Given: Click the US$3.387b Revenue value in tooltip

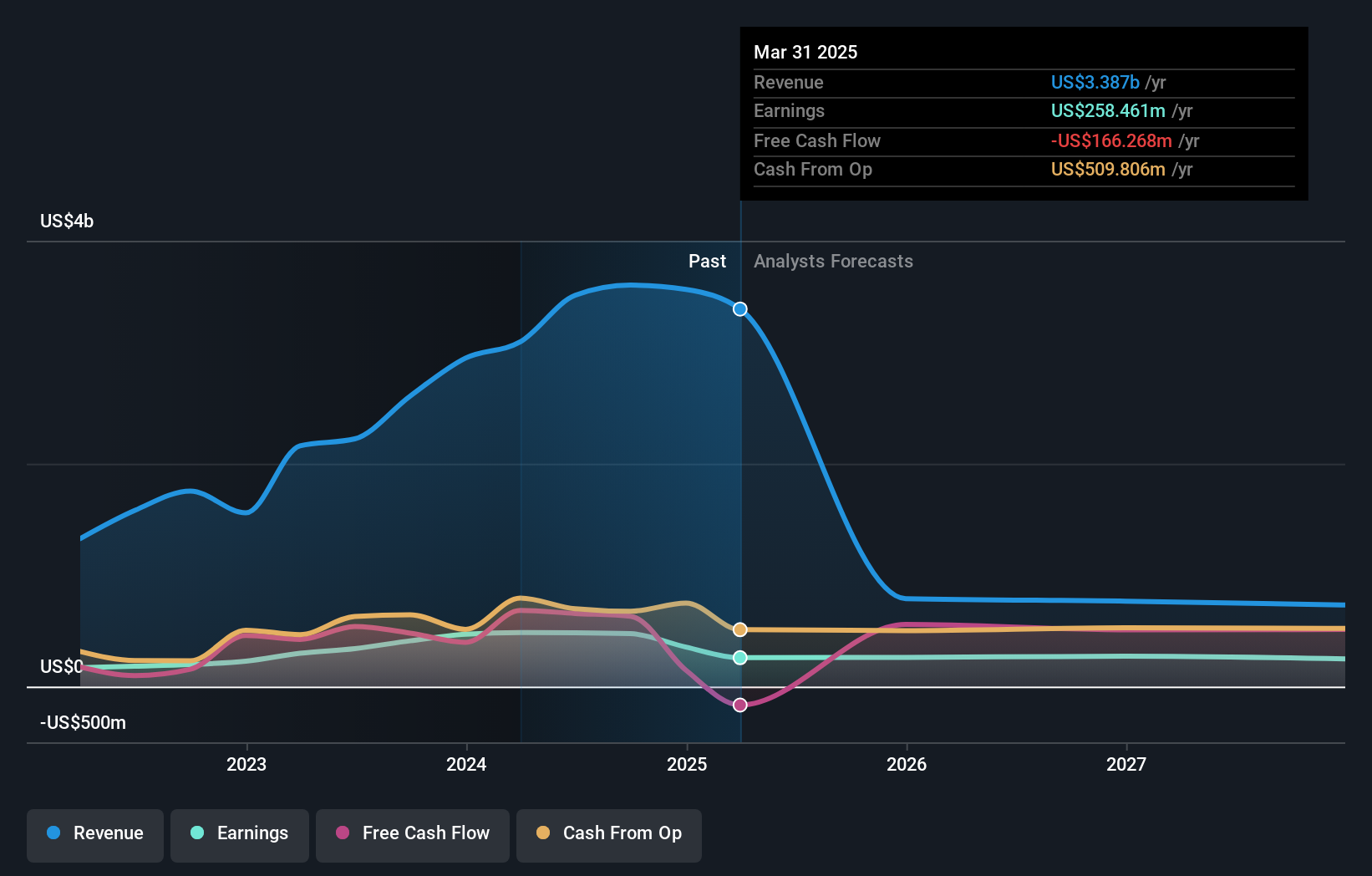Looking at the screenshot, I should pyautogui.click(x=1095, y=82).
